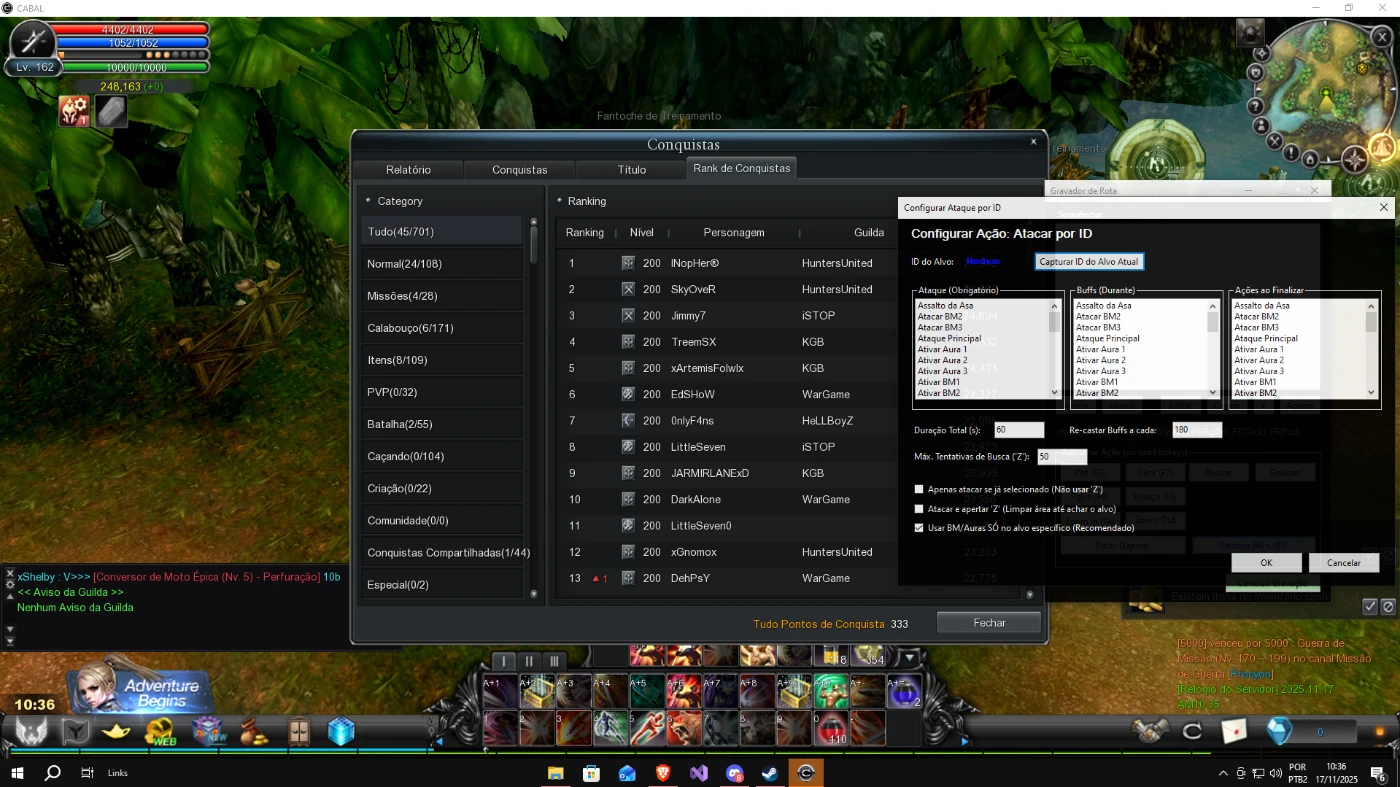Open Steam from the Windows taskbar

click(x=770, y=773)
